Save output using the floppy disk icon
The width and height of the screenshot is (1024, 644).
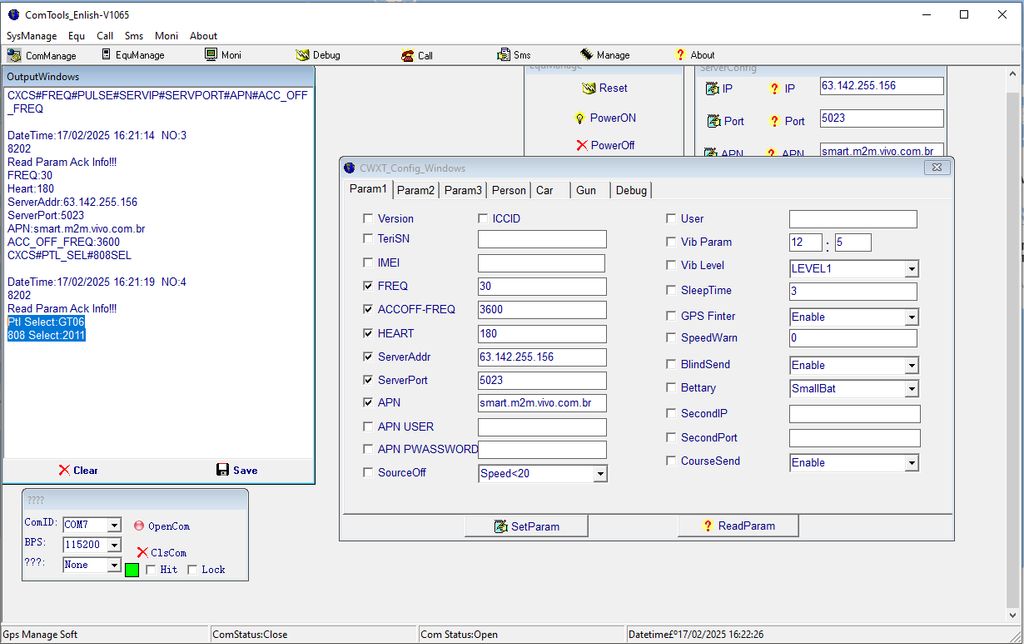[223, 470]
